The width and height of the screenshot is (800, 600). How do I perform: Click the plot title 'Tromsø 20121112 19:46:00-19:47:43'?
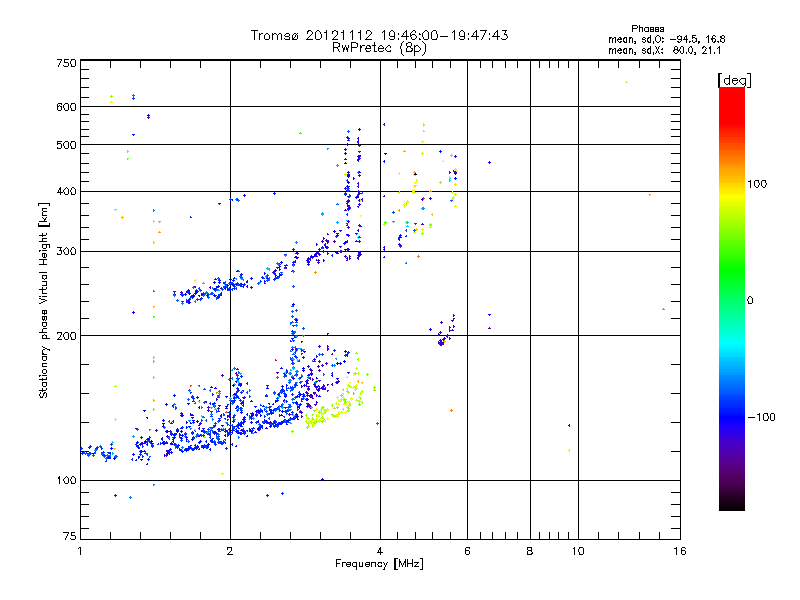pyautogui.click(x=379, y=35)
